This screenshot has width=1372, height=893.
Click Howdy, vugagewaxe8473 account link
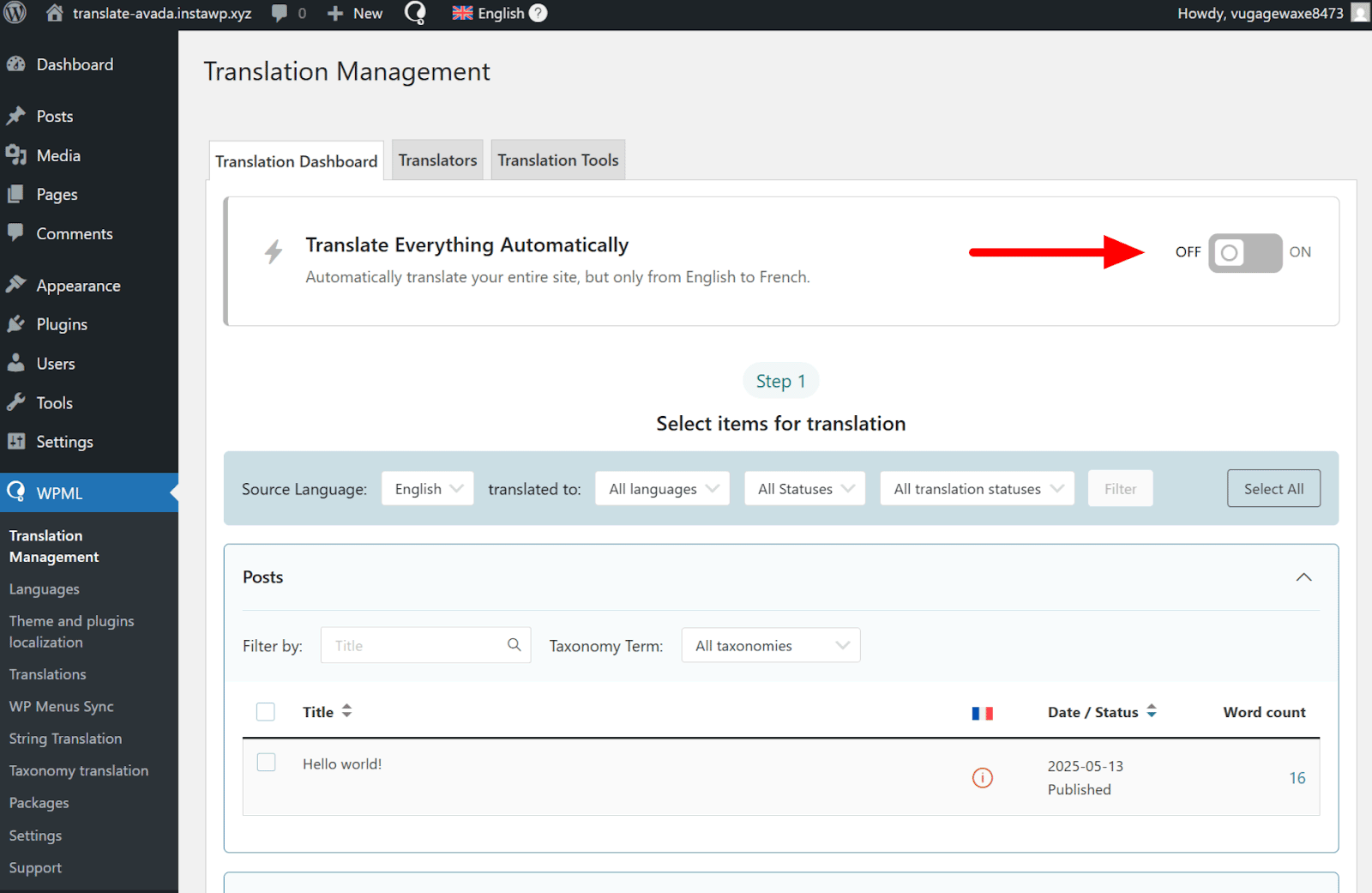(1261, 13)
